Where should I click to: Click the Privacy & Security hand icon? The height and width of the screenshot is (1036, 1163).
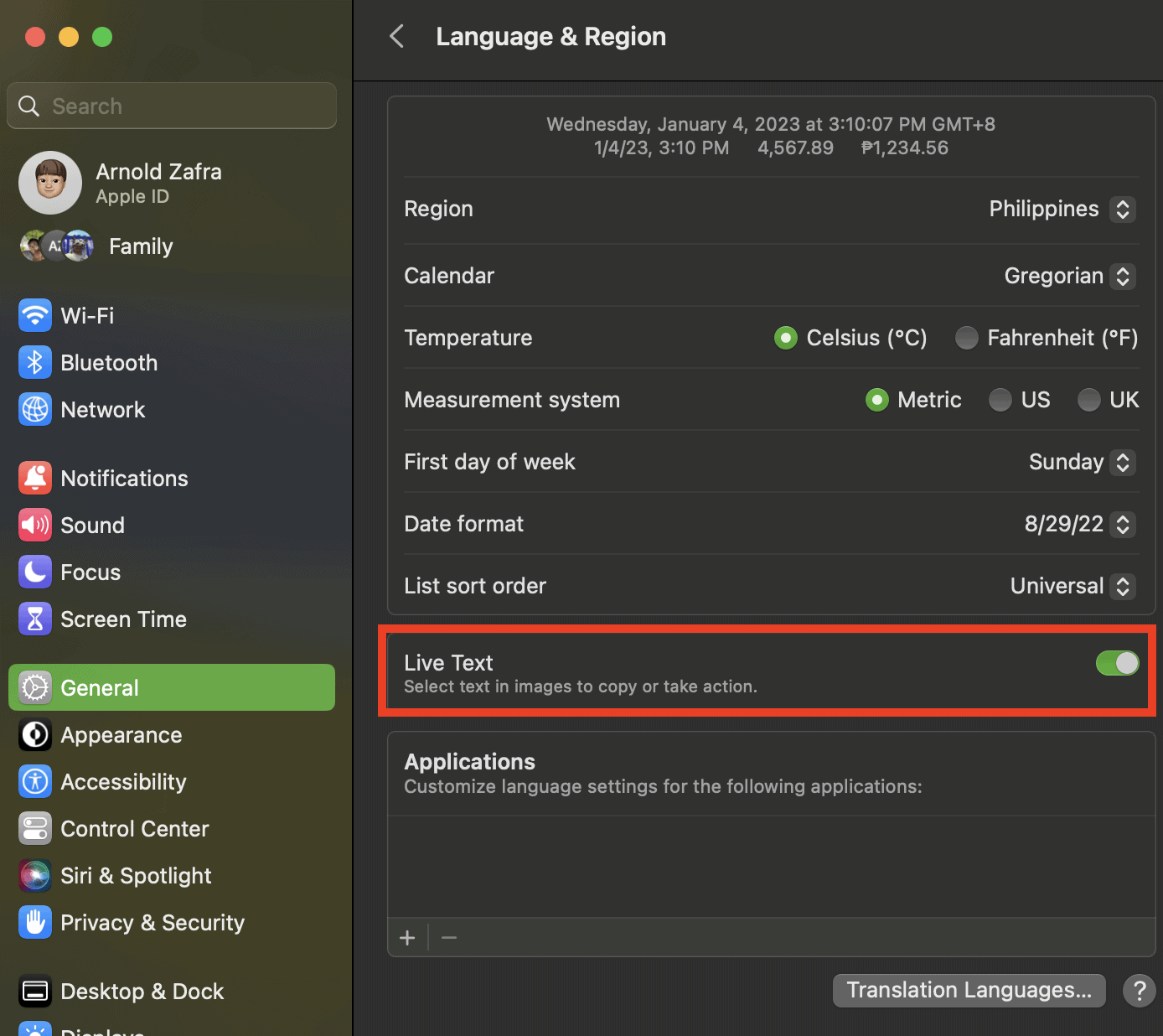pyautogui.click(x=35, y=923)
